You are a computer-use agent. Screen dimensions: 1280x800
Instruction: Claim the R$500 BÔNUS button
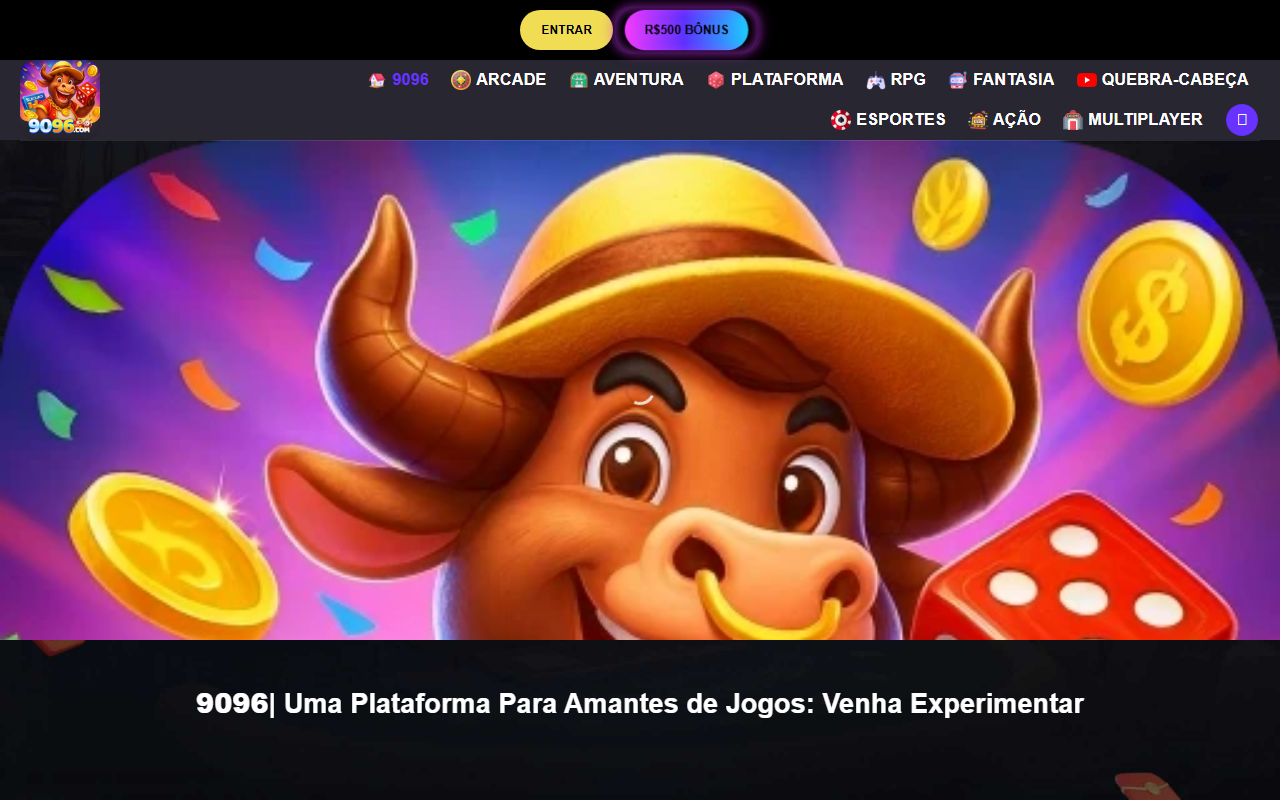point(686,30)
